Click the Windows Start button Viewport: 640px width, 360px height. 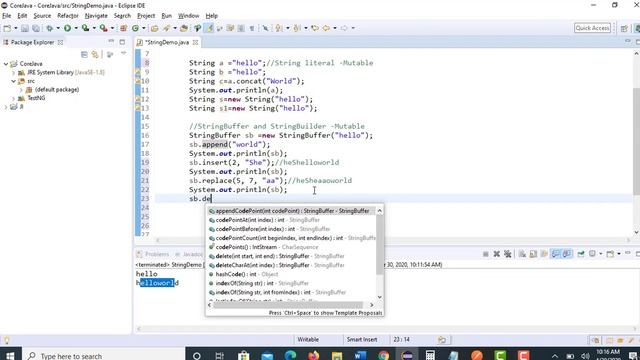pyautogui.click(x=10, y=356)
